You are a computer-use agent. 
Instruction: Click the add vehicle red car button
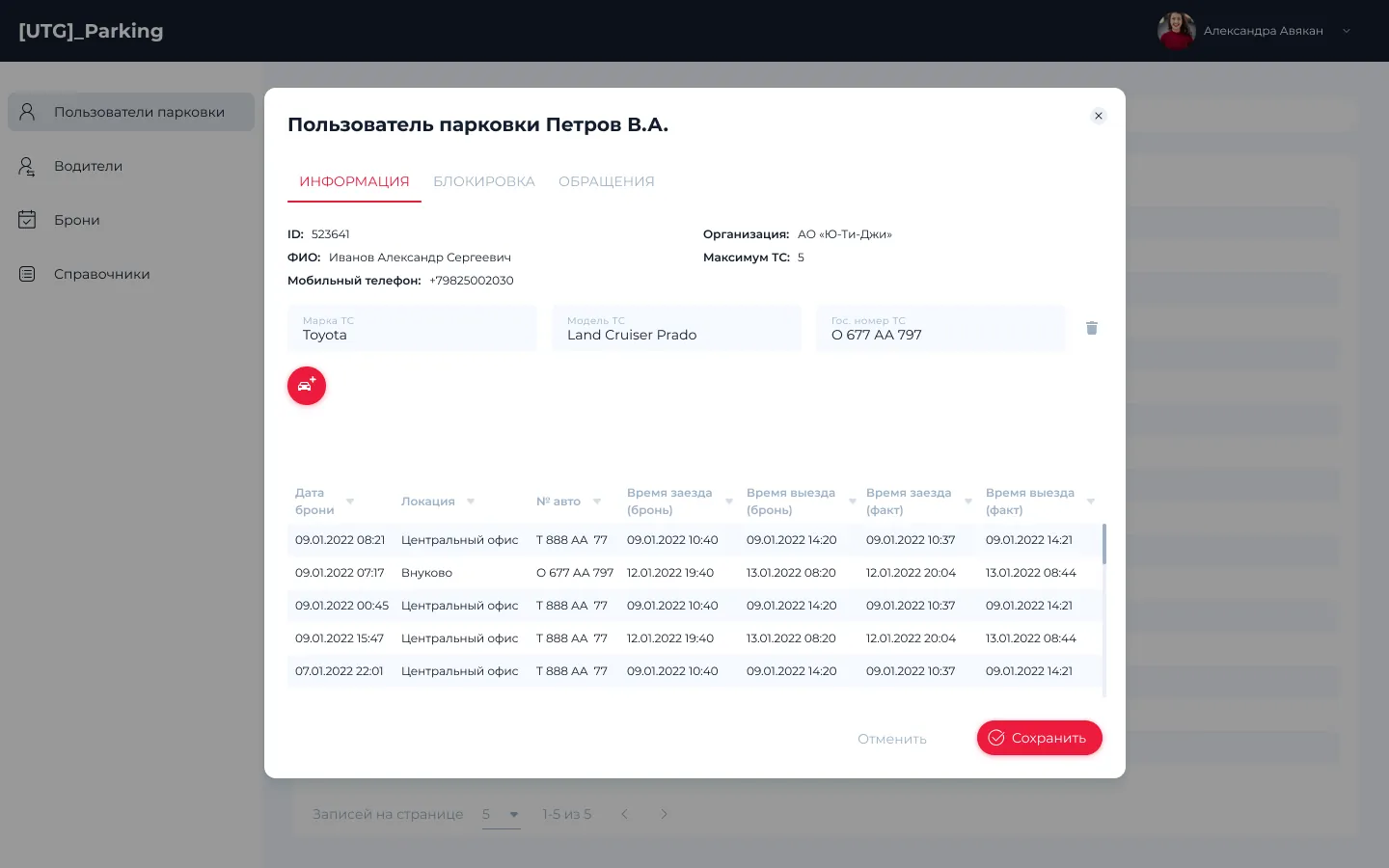click(x=307, y=386)
